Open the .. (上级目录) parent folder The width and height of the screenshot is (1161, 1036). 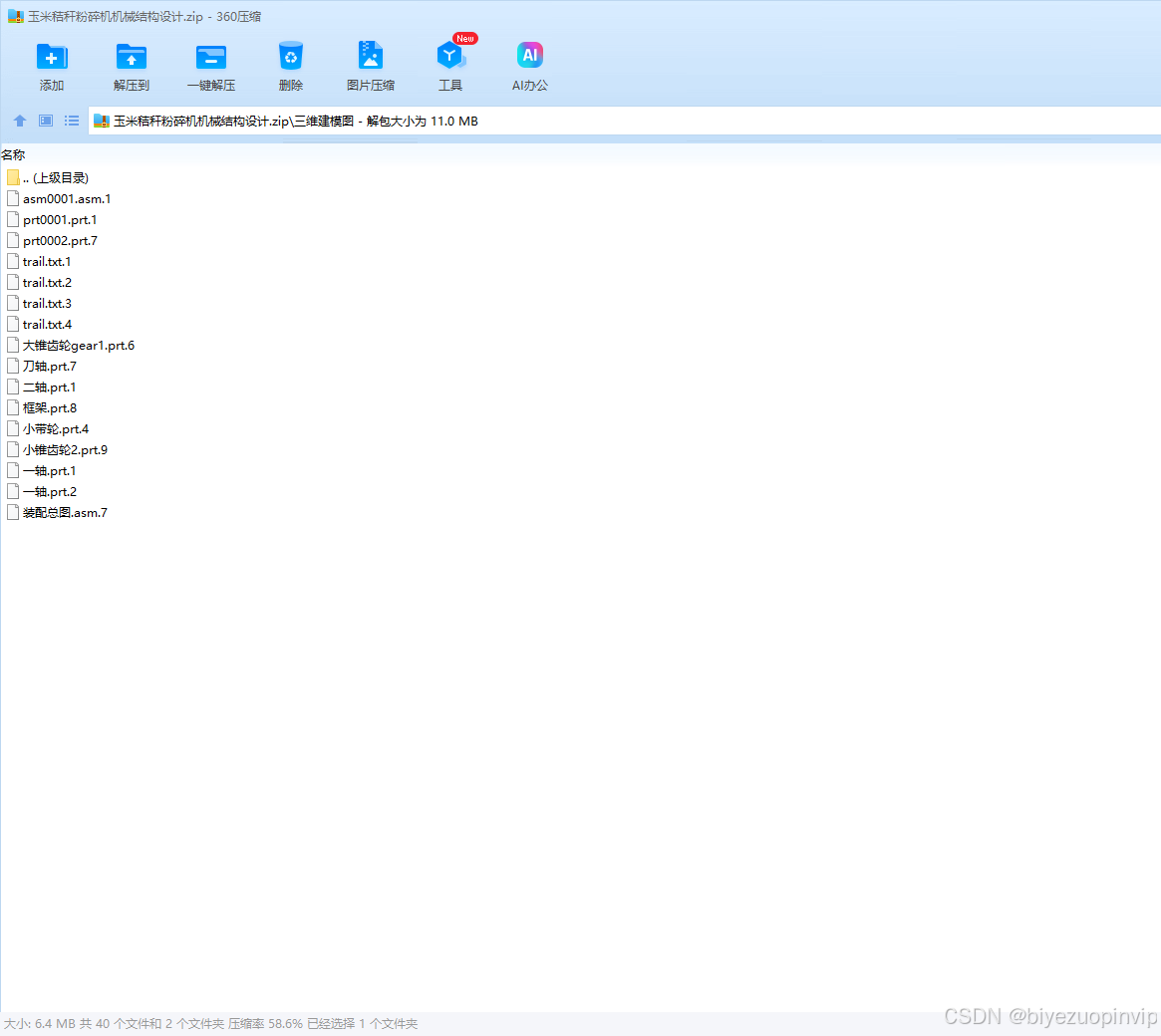pos(56,177)
